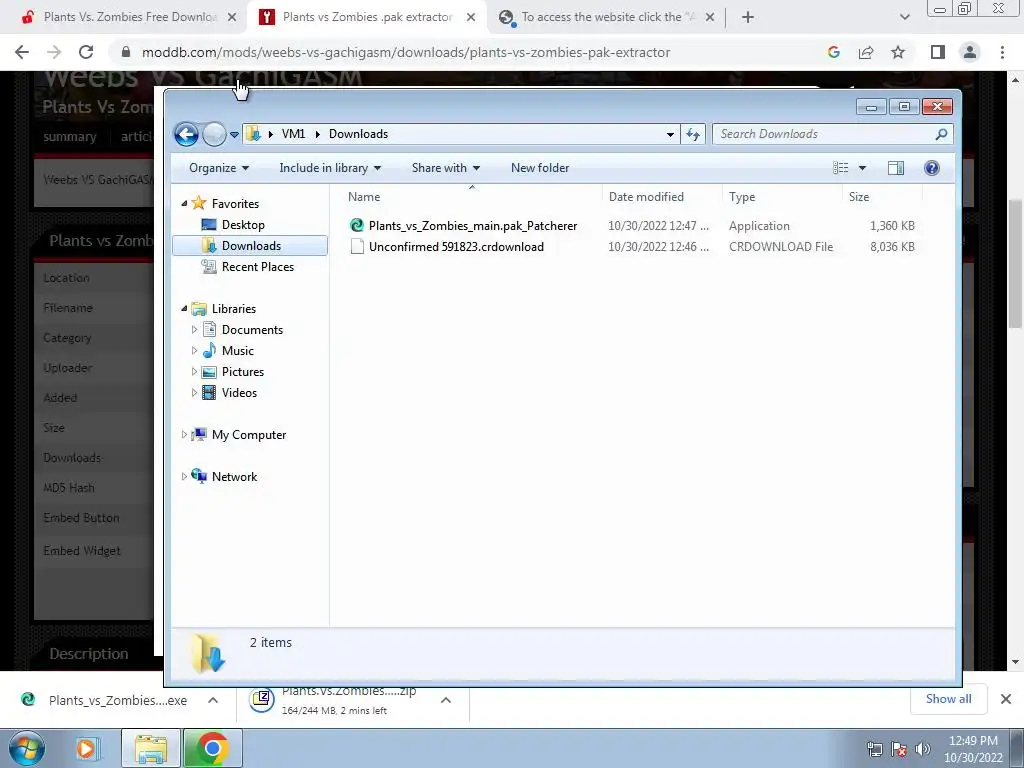Open the Organize menu
This screenshot has width=1024, height=768.
[x=219, y=168]
